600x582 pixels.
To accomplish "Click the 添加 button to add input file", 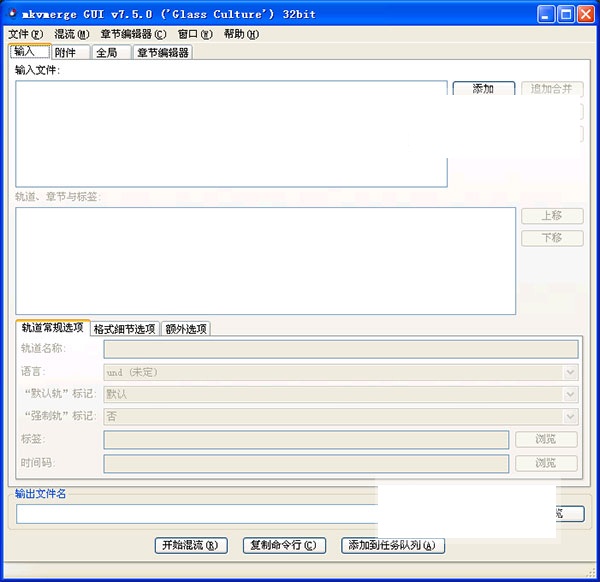I will pos(483,89).
